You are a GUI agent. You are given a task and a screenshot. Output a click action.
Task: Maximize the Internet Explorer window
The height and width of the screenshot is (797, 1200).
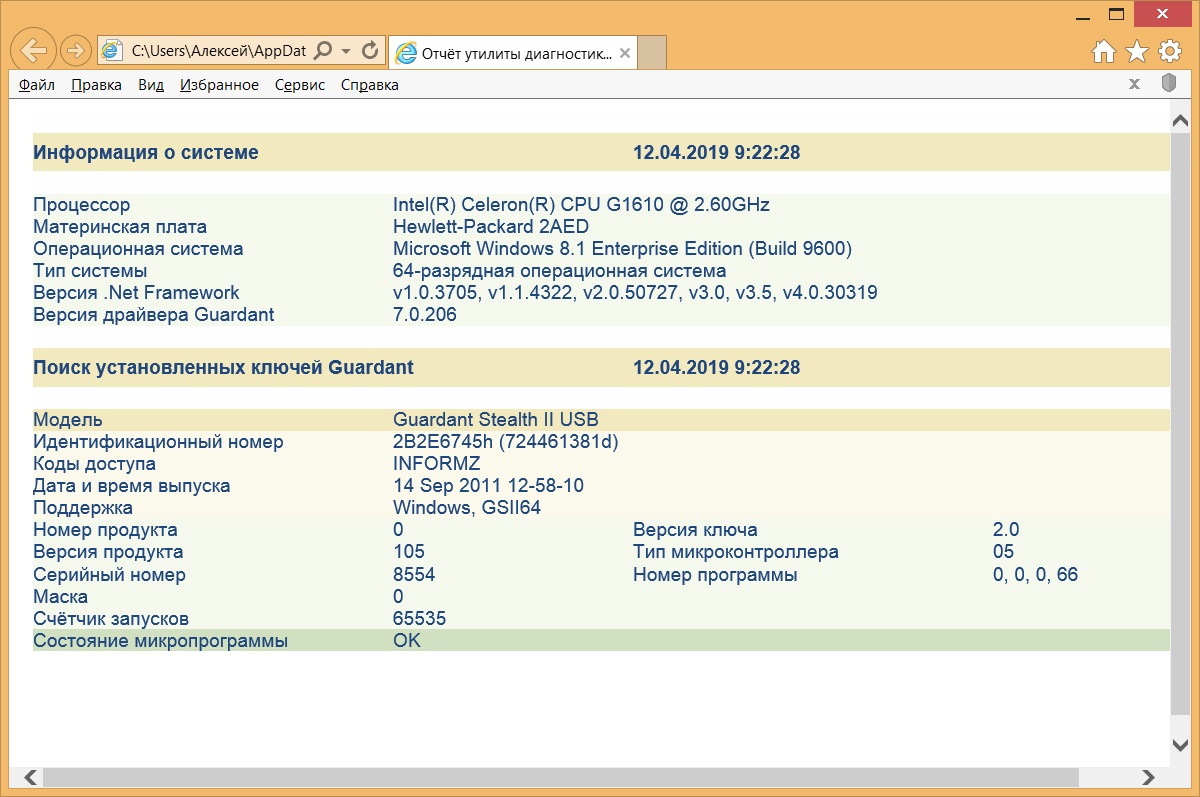pyautogui.click(x=1115, y=13)
